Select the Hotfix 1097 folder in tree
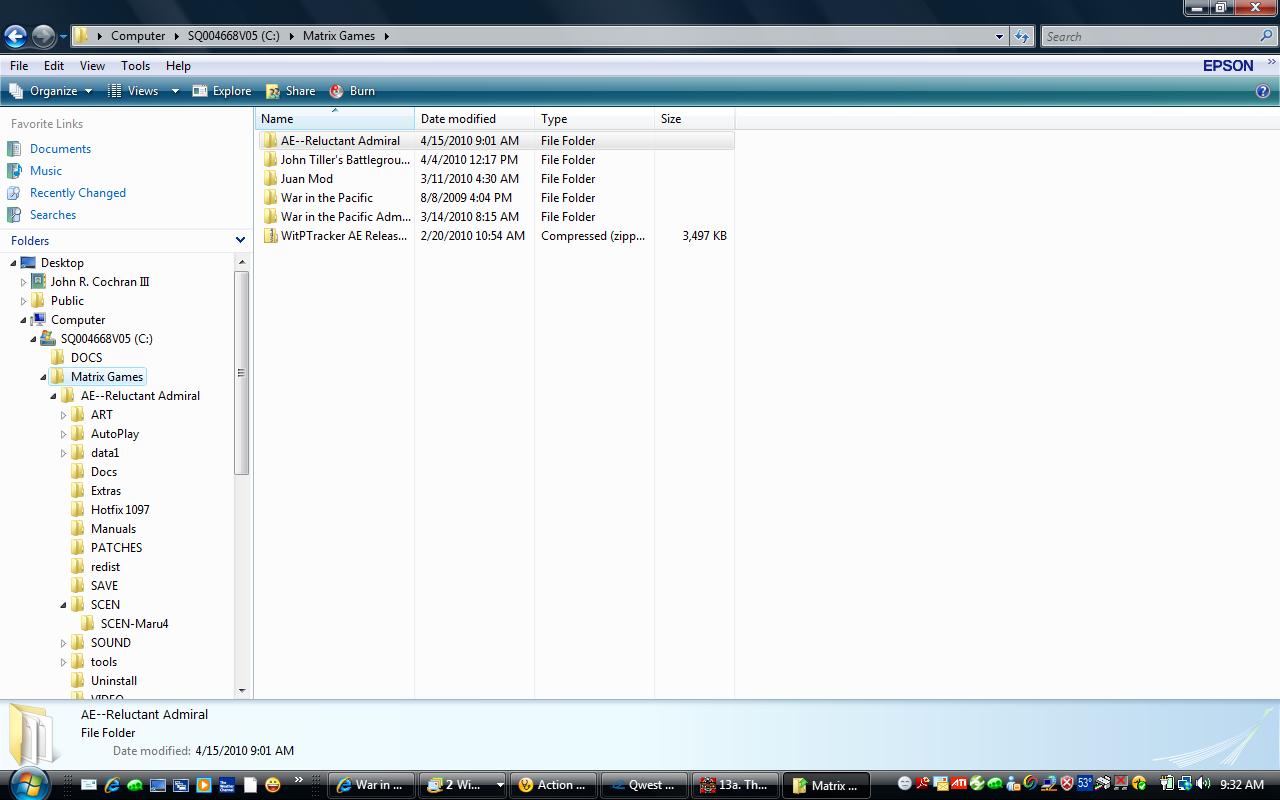Screen dimensions: 1280x800 point(120,510)
